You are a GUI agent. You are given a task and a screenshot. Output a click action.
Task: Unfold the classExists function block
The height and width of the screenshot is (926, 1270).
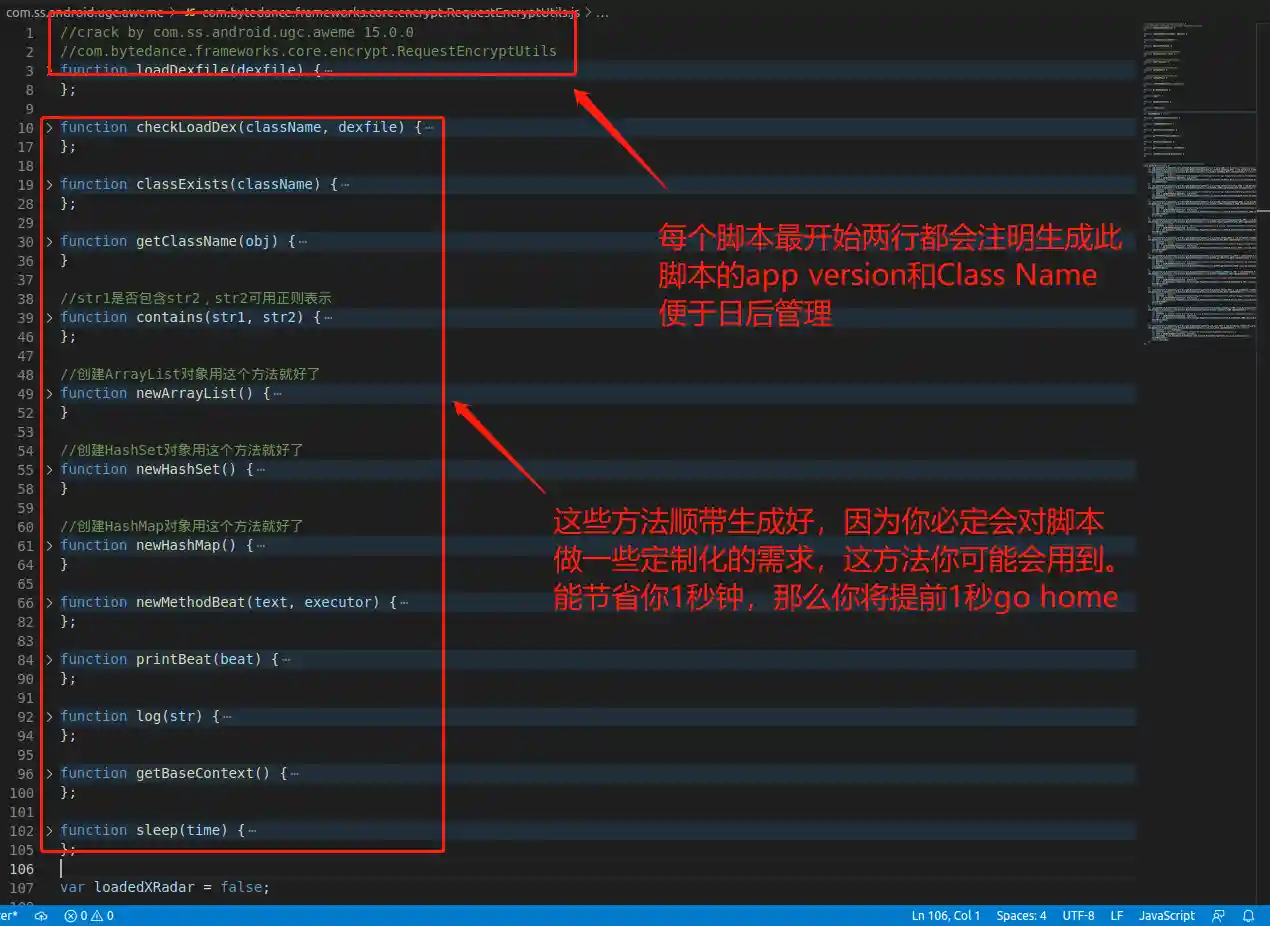pyautogui.click(x=49, y=185)
